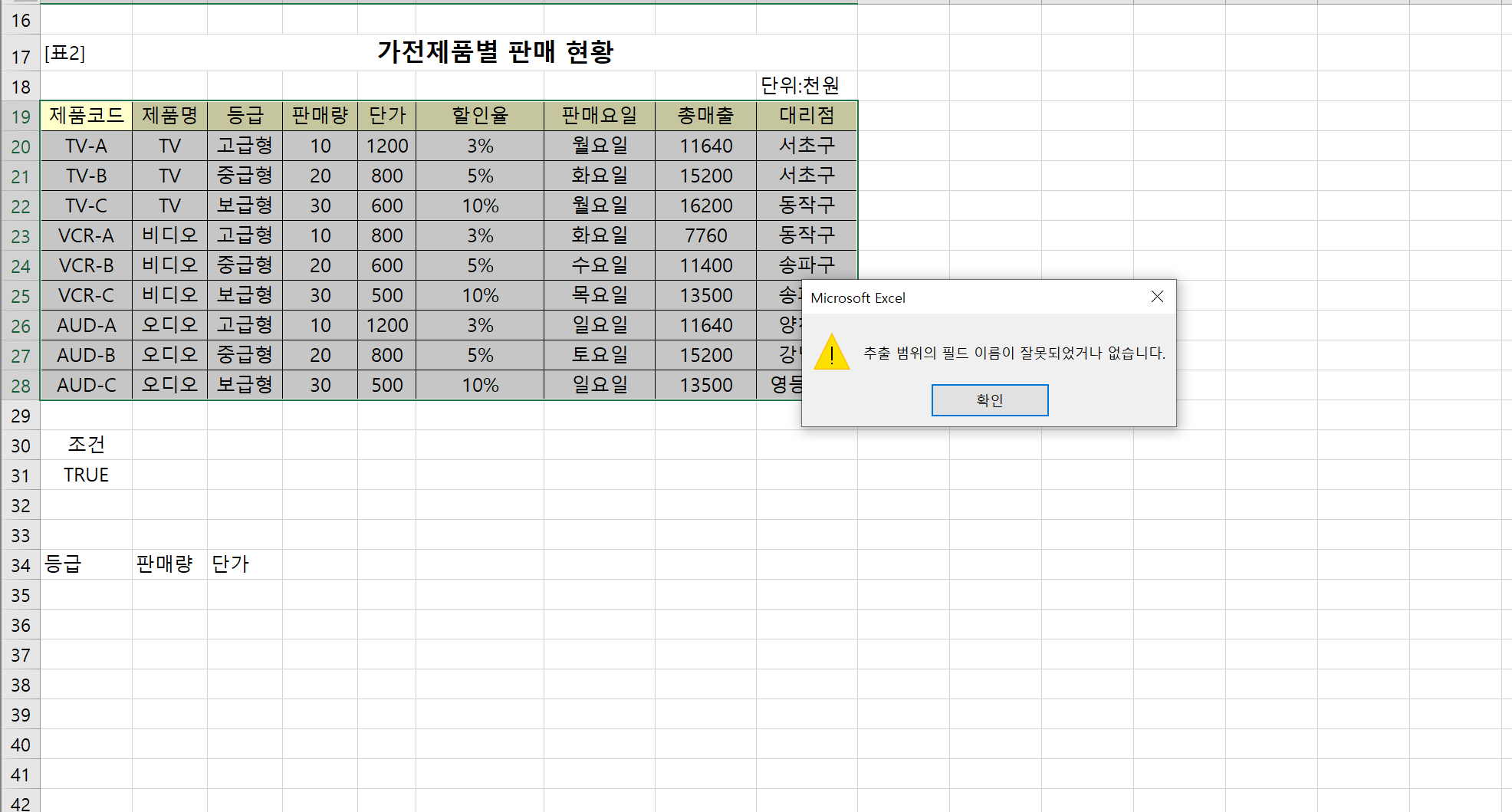Select the 가전제품별 판매 현황 title

tap(495, 52)
